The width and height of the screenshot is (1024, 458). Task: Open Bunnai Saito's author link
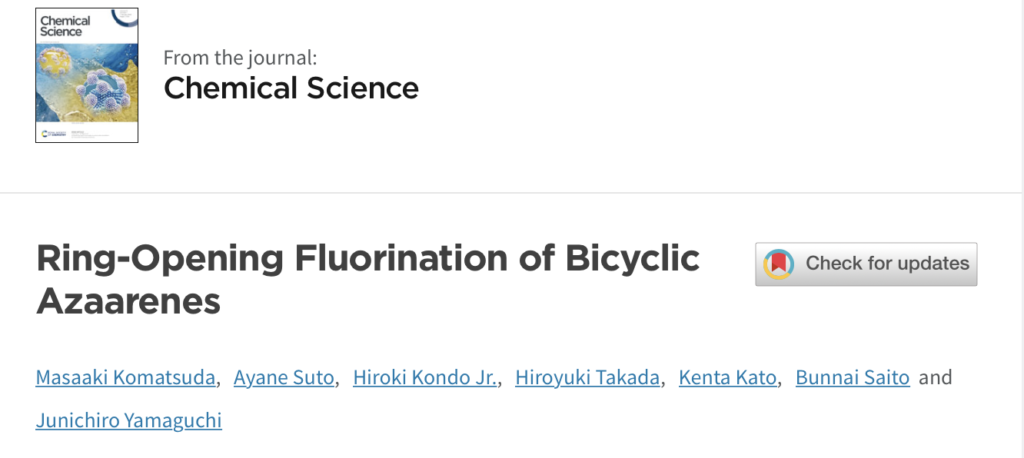point(852,378)
